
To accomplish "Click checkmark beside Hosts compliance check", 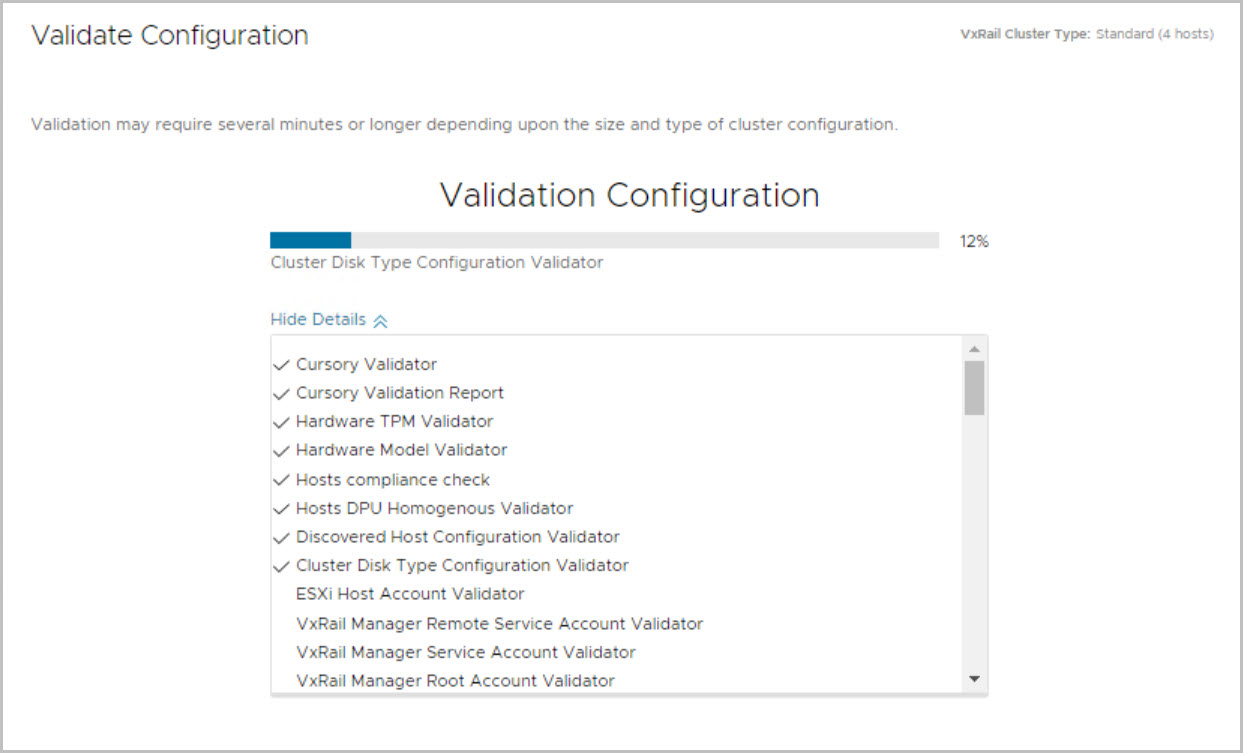I will tap(280, 480).
